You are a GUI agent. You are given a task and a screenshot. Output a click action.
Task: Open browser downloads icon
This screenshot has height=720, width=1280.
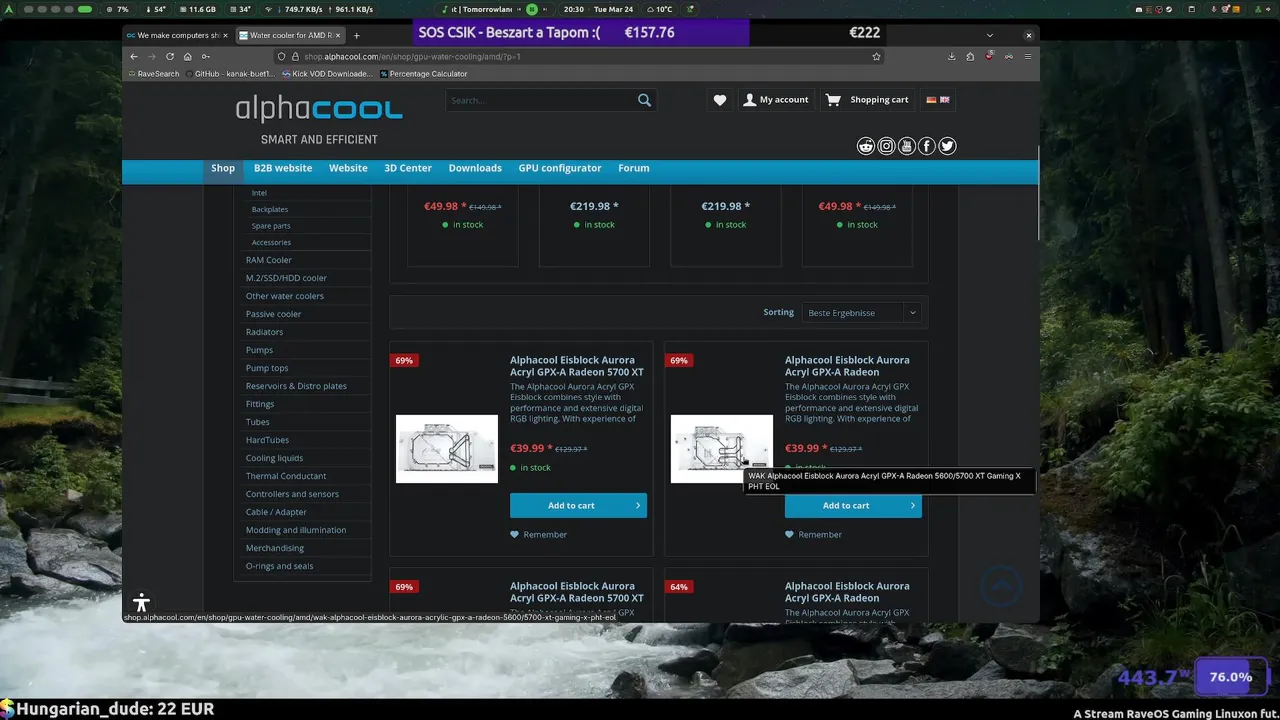pyautogui.click(x=951, y=56)
